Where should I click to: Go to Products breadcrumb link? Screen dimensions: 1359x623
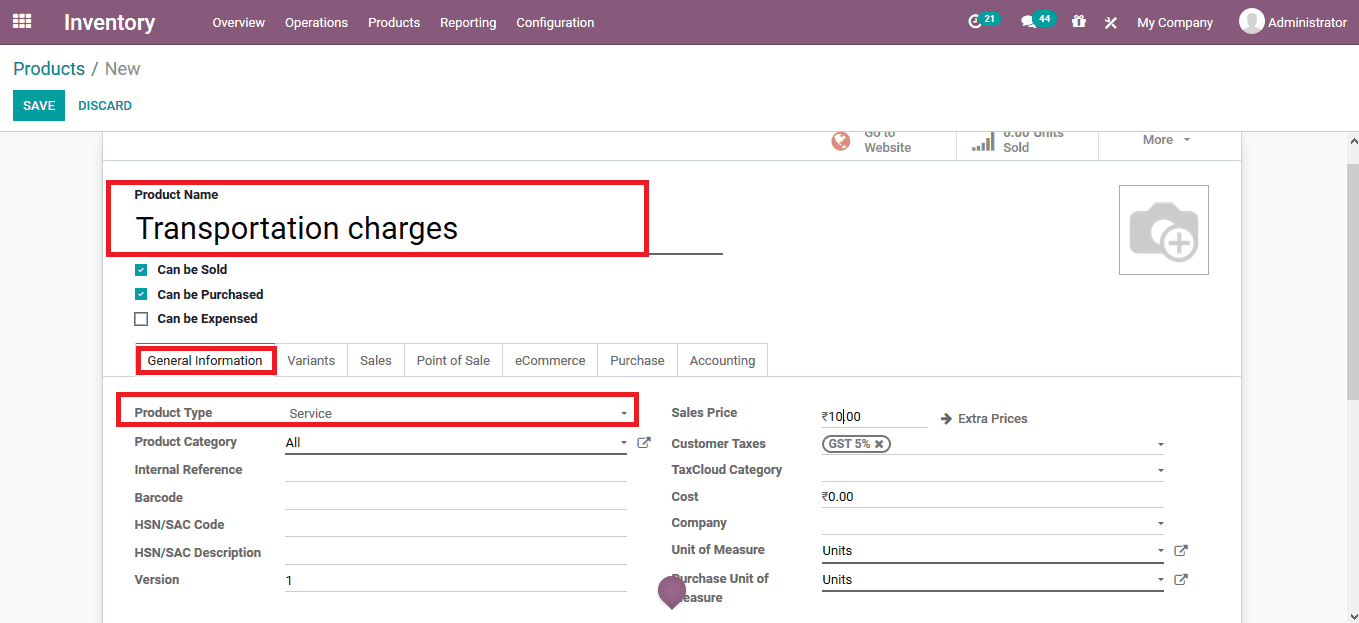click(x=49, y=69)
